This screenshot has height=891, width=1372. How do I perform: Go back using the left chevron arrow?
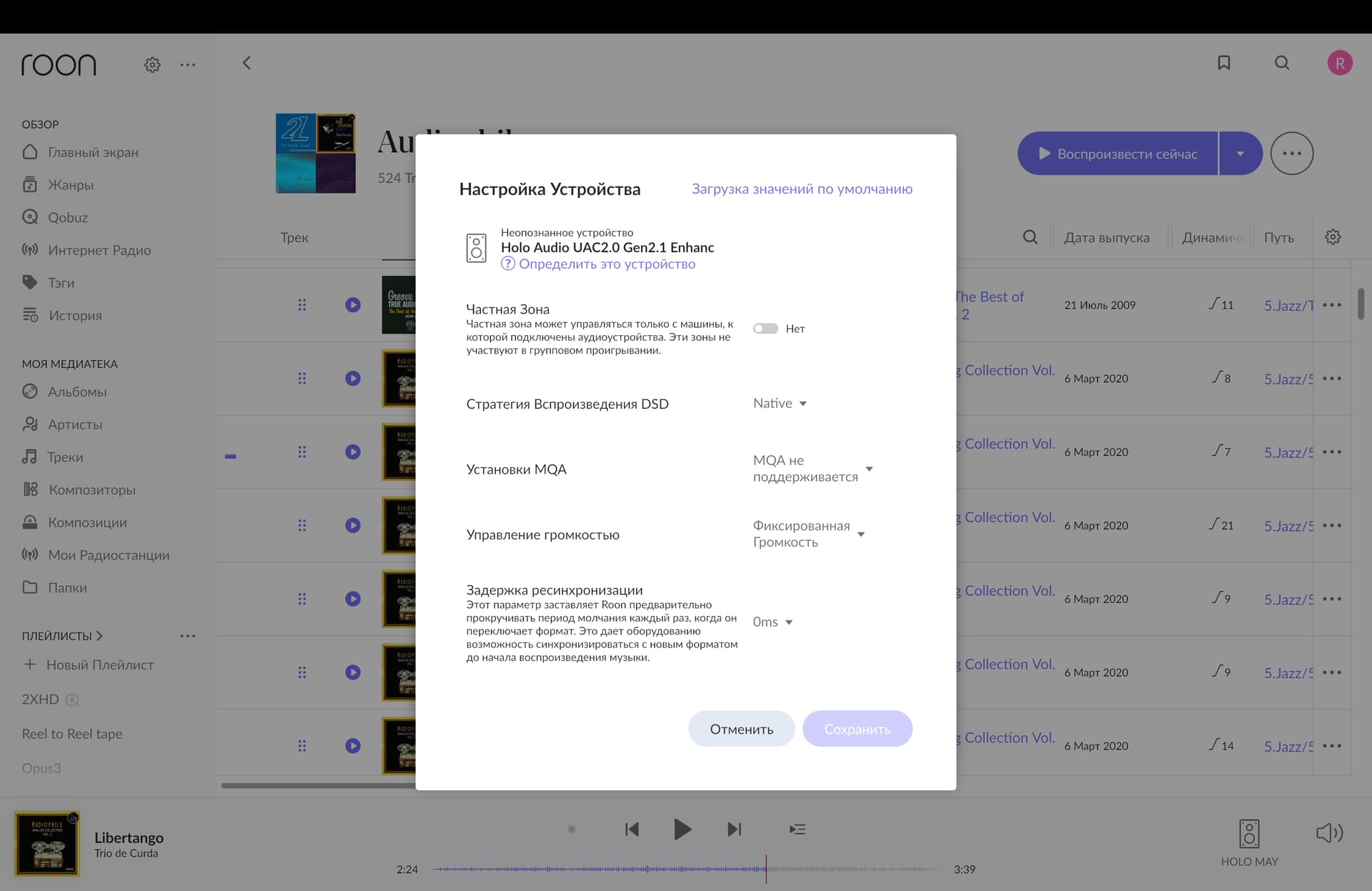[x=247, y=63]
